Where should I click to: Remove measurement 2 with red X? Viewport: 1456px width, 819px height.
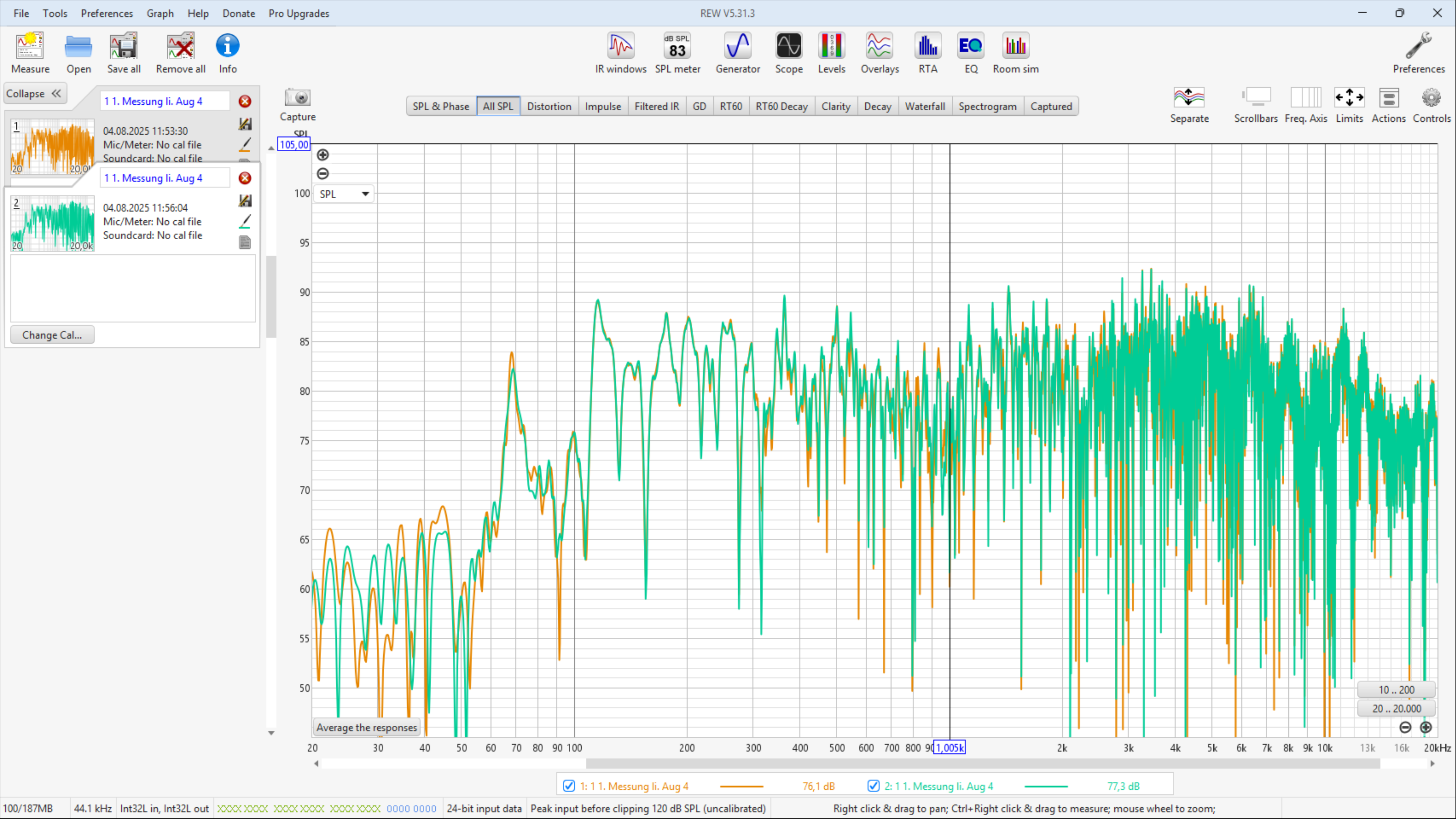point(245,178)
